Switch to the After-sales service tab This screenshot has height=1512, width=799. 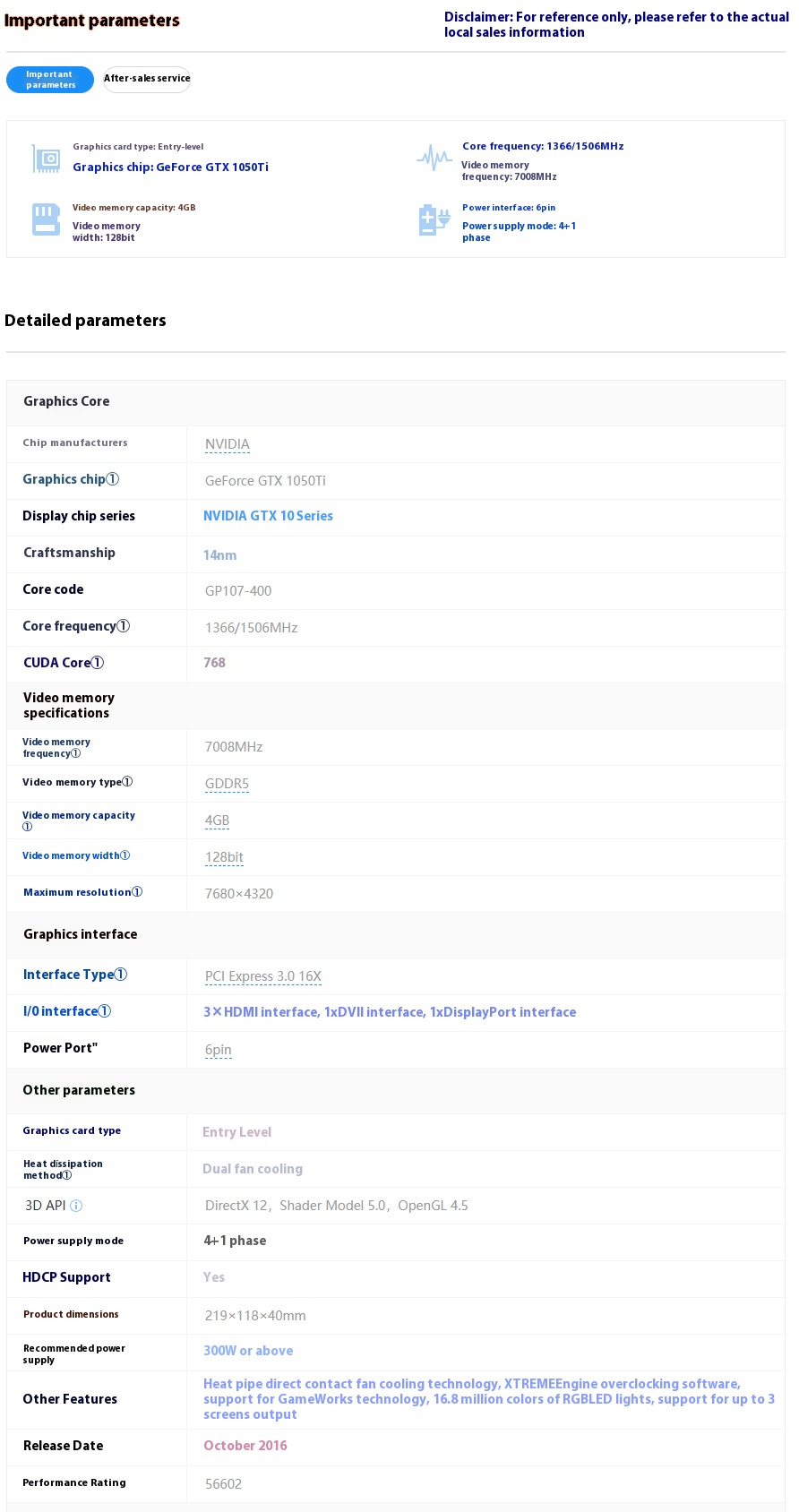[147, 79]
